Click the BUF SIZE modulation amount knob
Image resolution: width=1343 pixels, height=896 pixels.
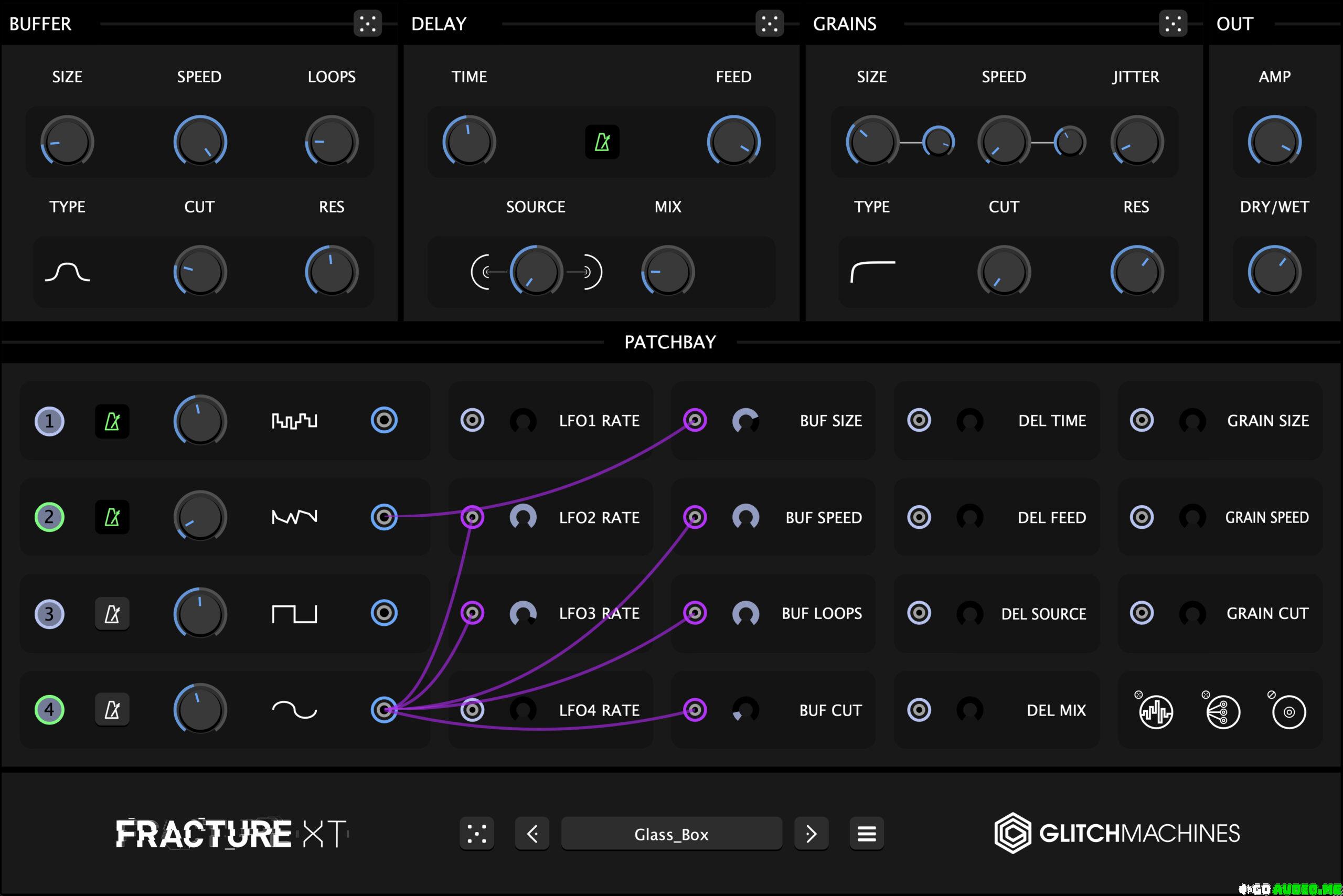[x=746, y=421]
